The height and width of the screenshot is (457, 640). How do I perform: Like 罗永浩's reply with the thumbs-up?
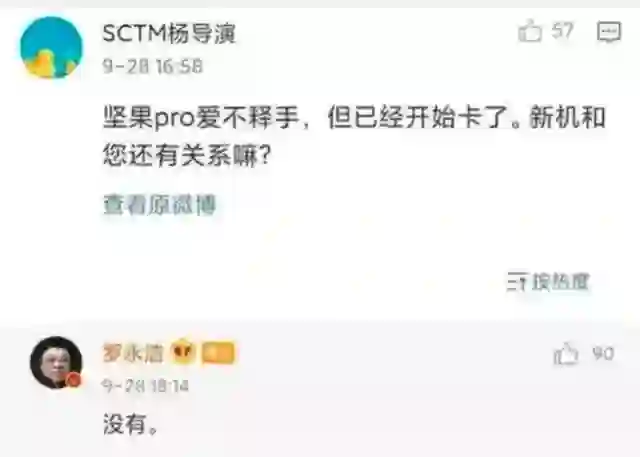[566, 354]
